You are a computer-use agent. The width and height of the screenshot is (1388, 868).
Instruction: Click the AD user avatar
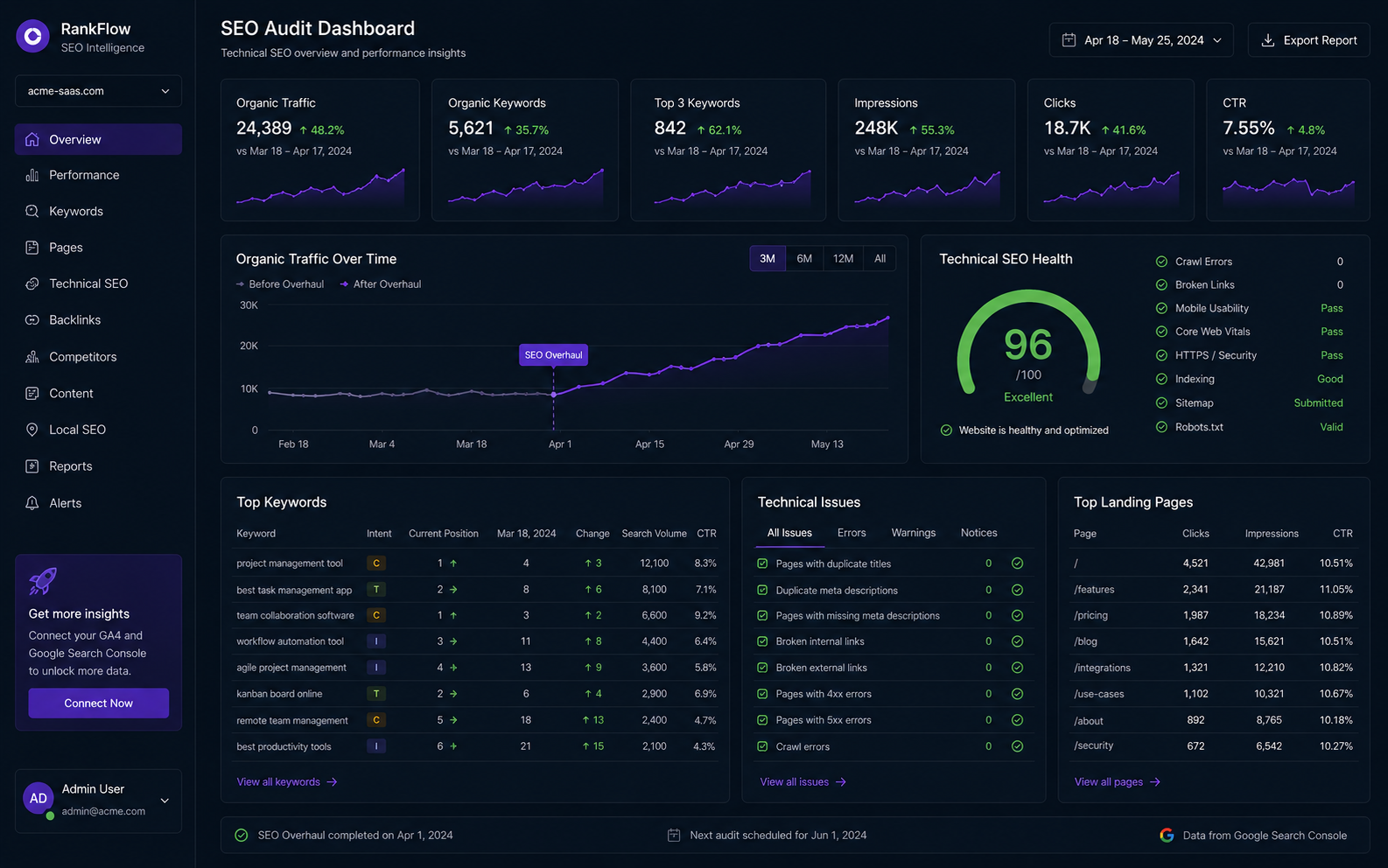pyautogui.click(x=39, y=799)
